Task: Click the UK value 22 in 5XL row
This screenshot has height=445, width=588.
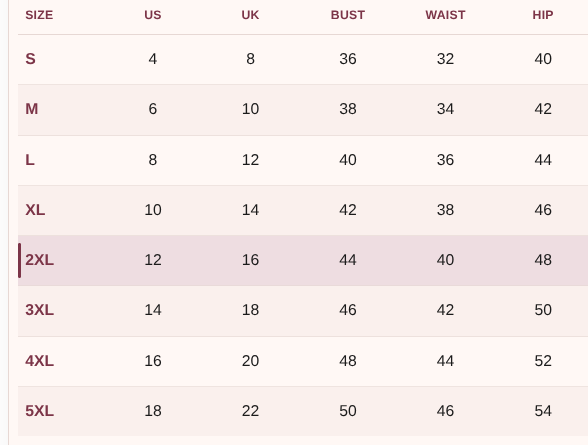Action: click(250, 411)
